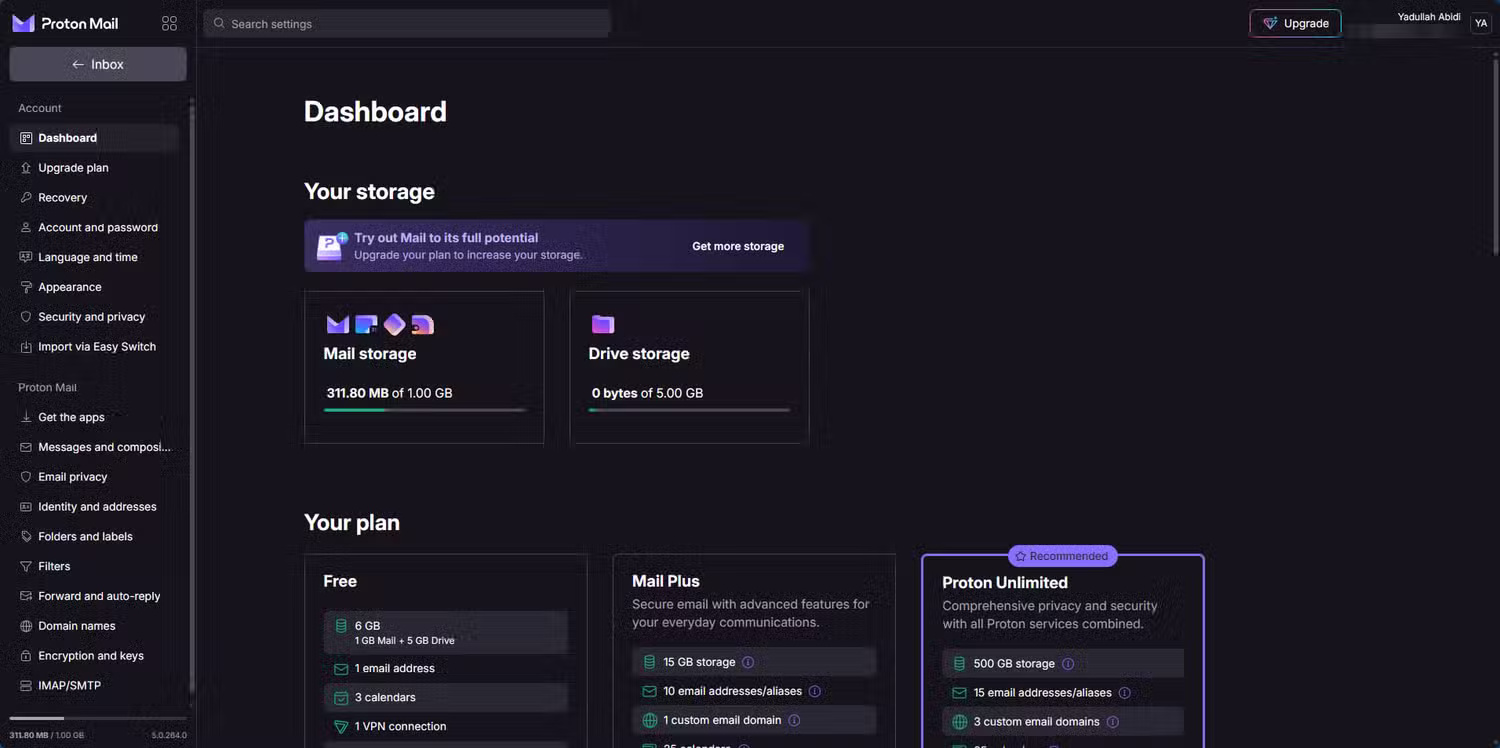Open the Recovery settings page

pyautogui.click(x=62, y=197)
